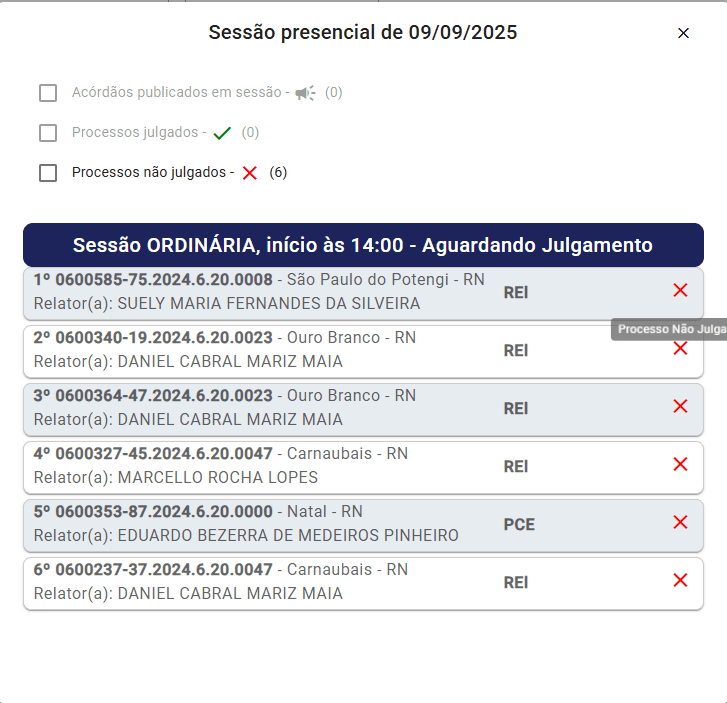This screenshot has width=727, height=703.
Task: Click red X icon on 2º process row
Action: click(x=680, y=348)
